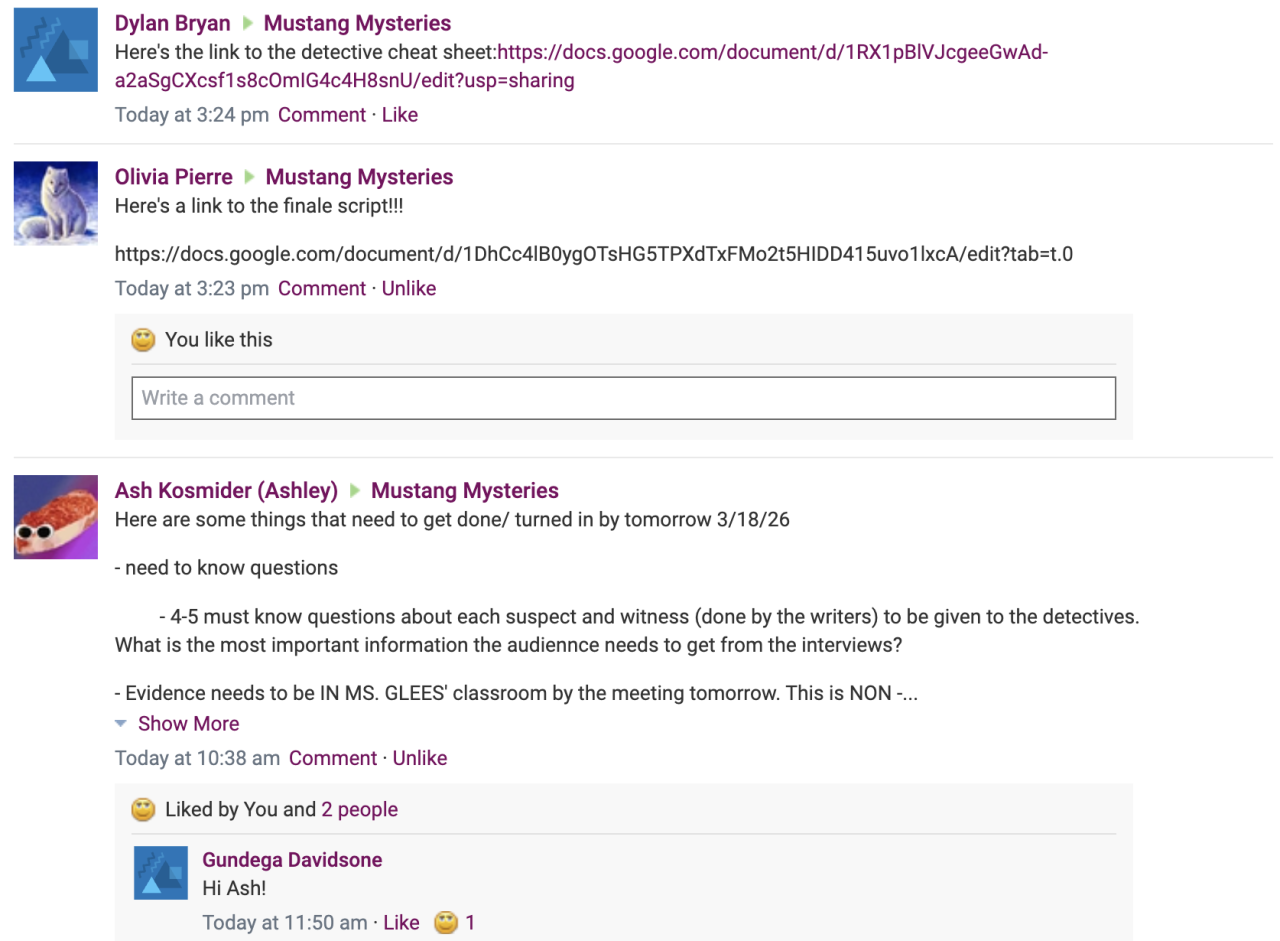Expand Ash's post with Show More
This screenshot has width=1280, height=941.
click(188, 724)
